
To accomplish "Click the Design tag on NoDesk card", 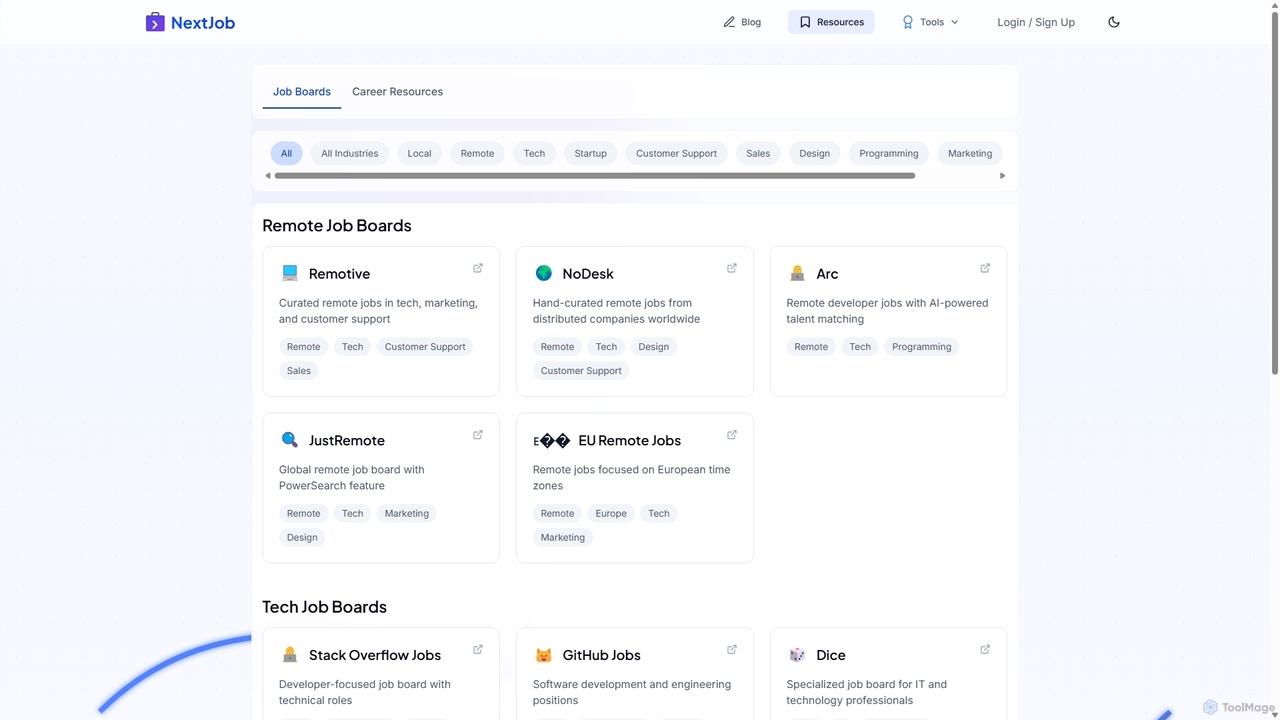I will click(x=654, y=346).
